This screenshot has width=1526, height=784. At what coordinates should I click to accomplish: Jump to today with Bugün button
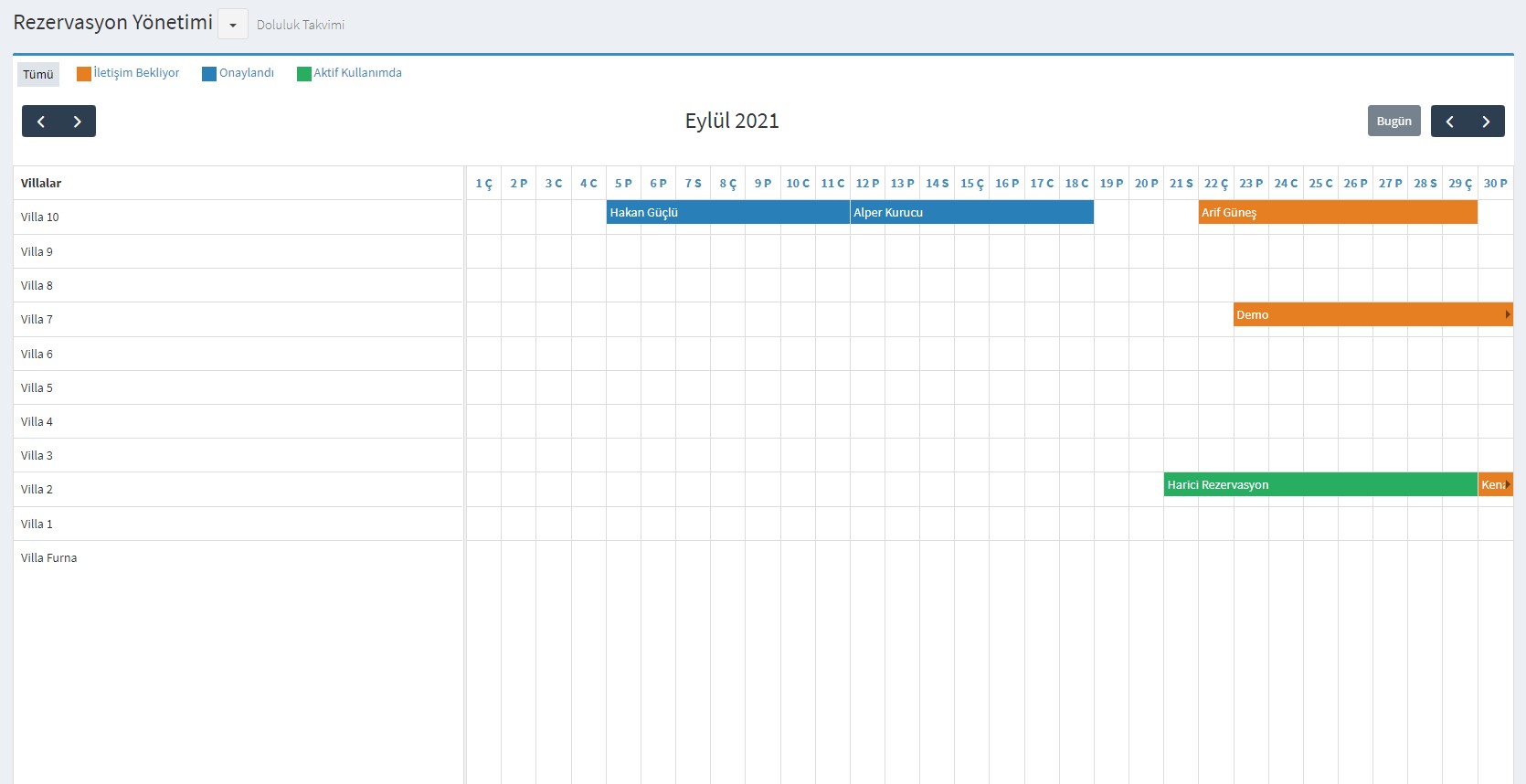pos(1394,122)
